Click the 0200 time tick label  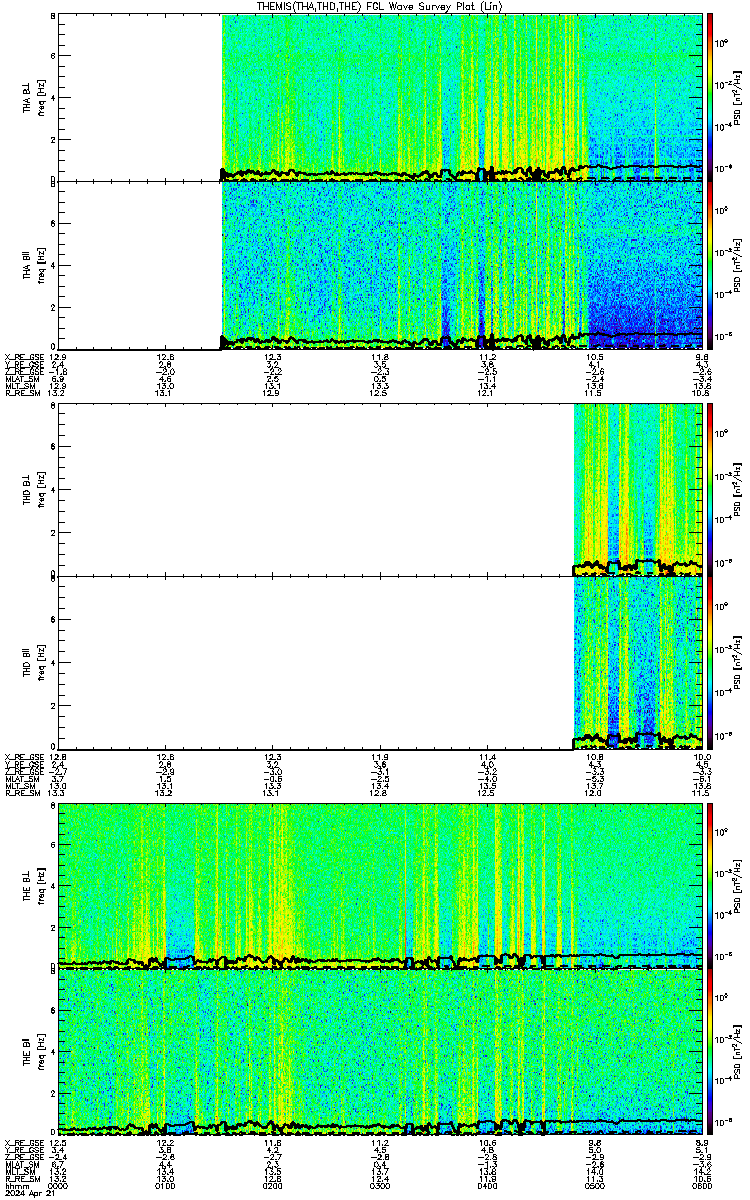pos(272,1186)
